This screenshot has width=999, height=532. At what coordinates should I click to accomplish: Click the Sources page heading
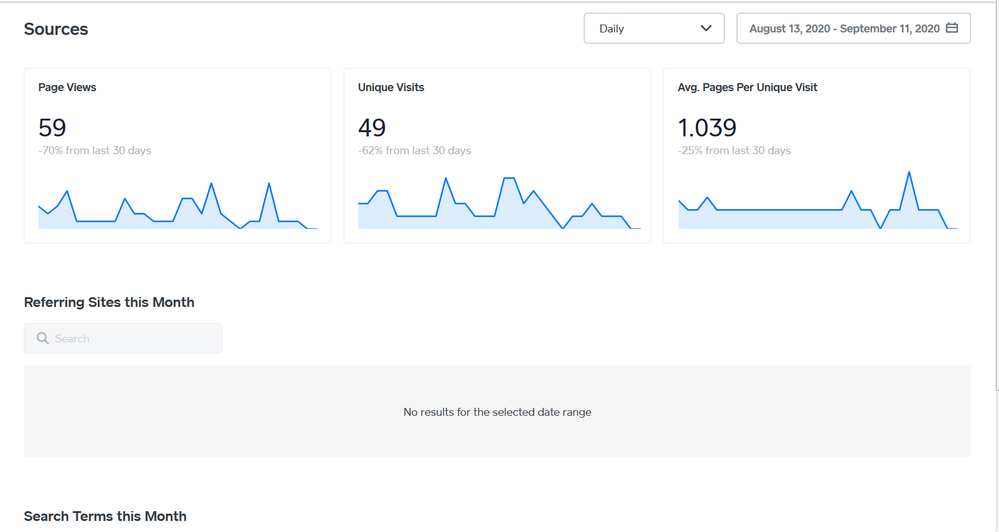[56, 29]
